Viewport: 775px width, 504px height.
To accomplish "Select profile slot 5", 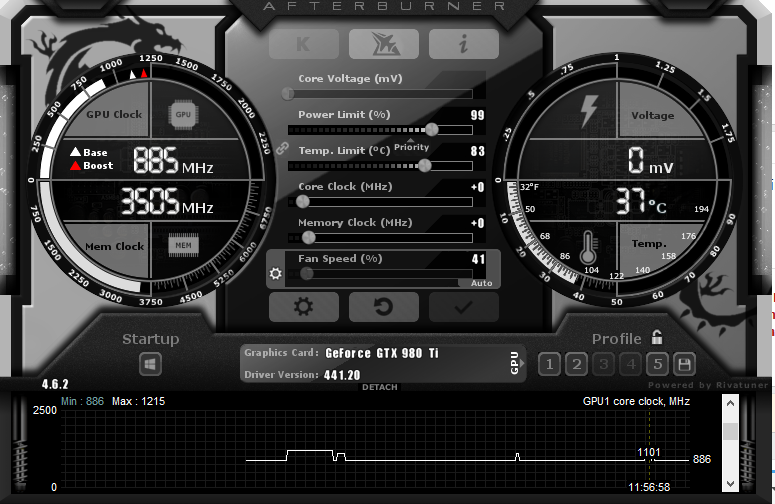I will [x=657, y=365].
